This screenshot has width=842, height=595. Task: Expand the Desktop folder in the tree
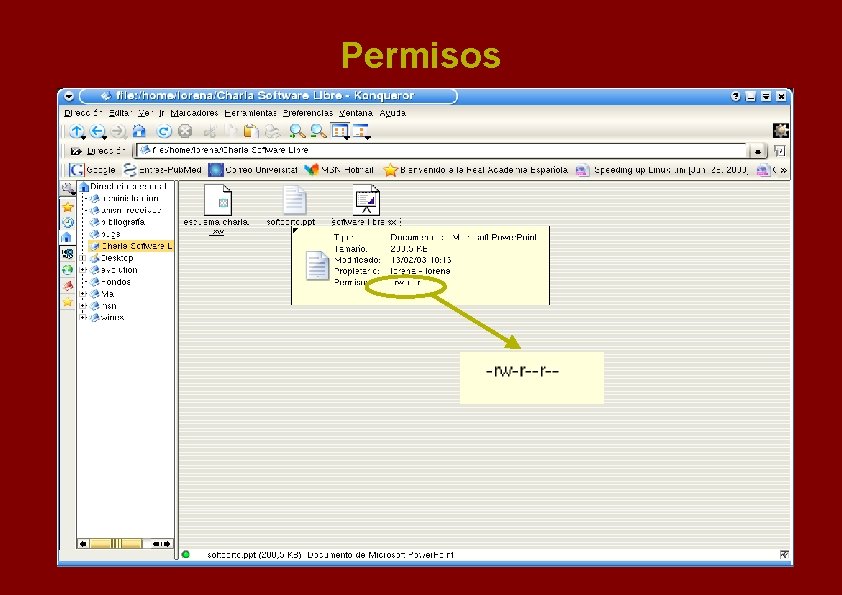click(x=83, y=258)
